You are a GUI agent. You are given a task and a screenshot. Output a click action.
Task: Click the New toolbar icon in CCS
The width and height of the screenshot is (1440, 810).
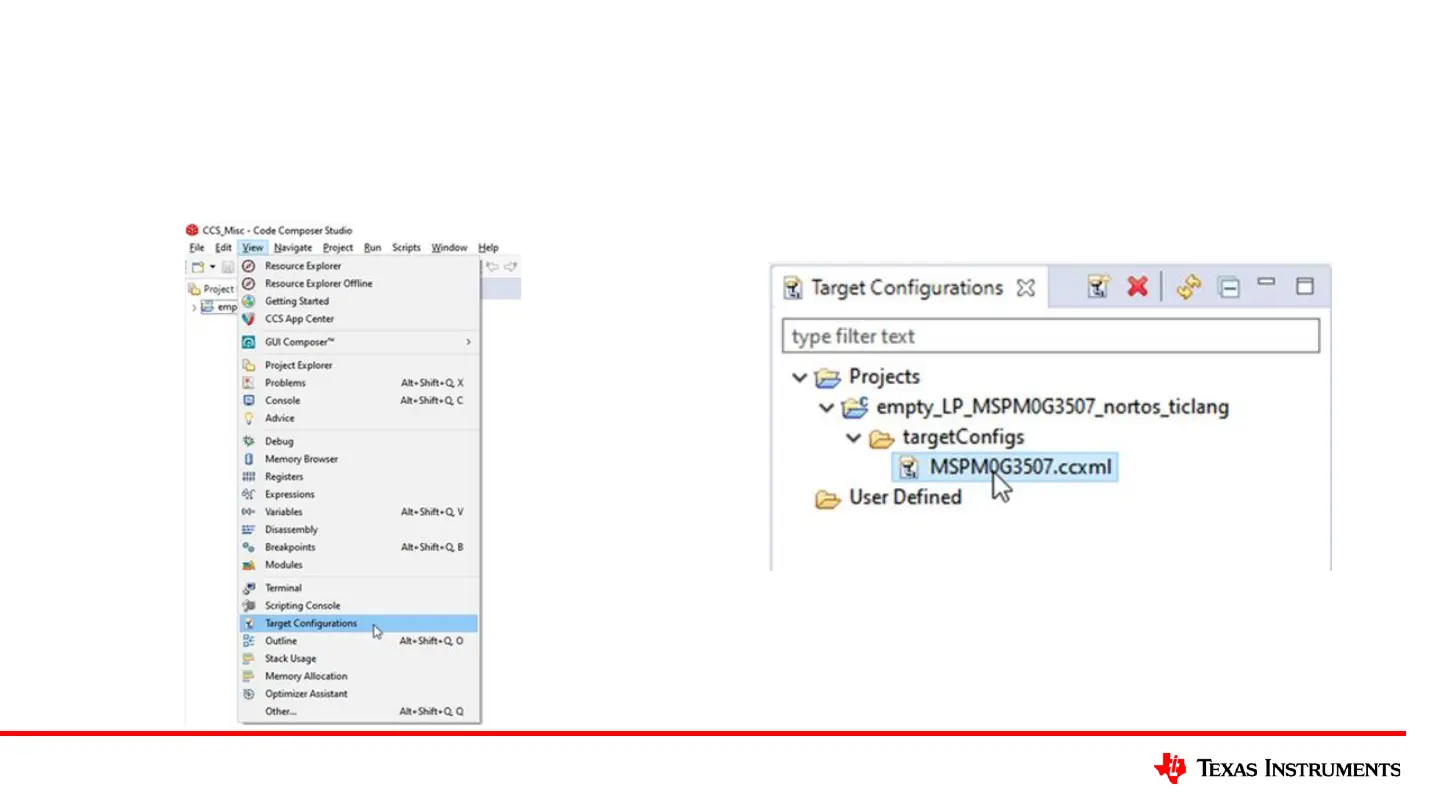pyautogui.click(x=198, y=267)
